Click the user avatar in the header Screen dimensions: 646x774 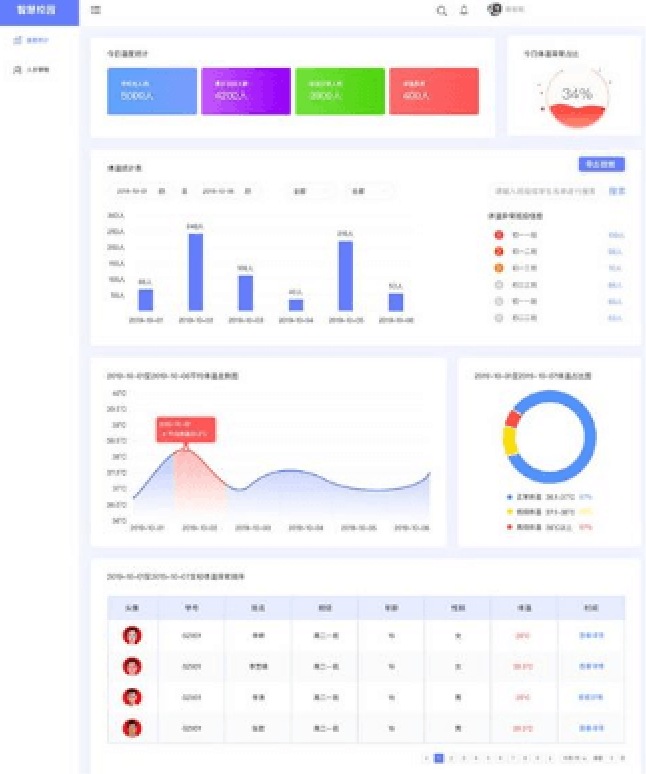pyautogui.click(x=493, y=9)
